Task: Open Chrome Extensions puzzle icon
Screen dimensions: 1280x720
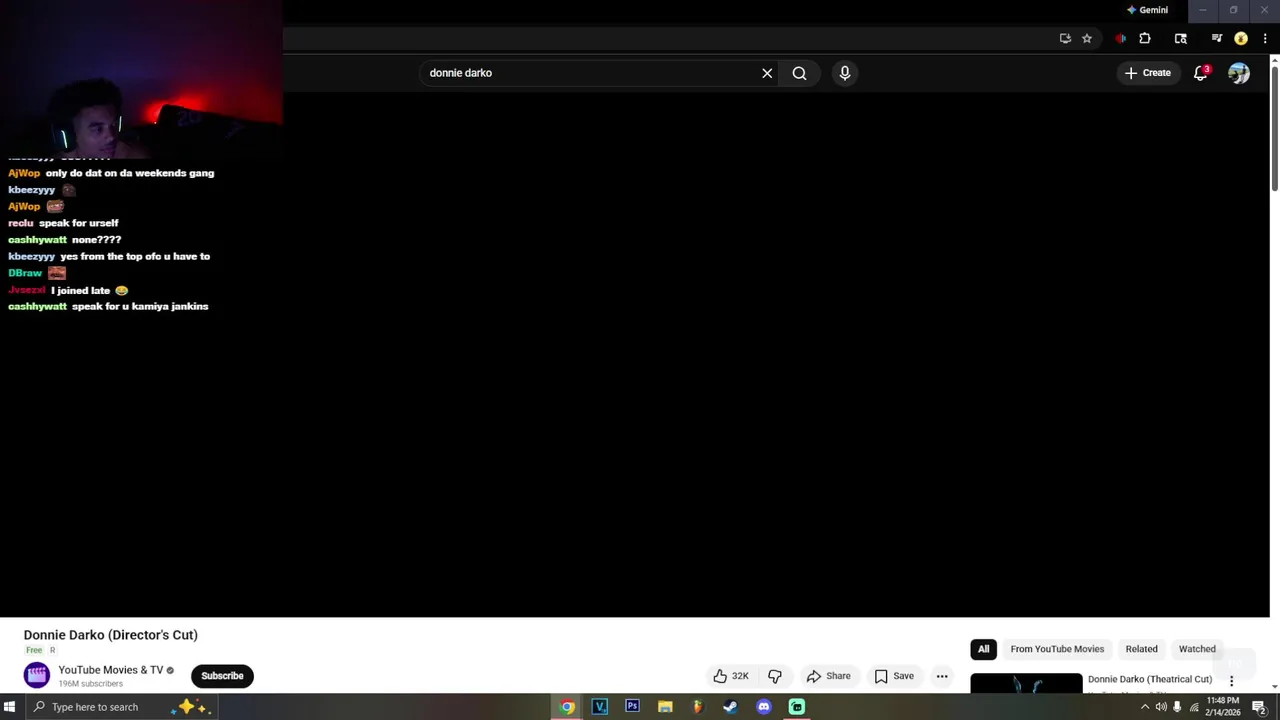Action: (1145, 39)
